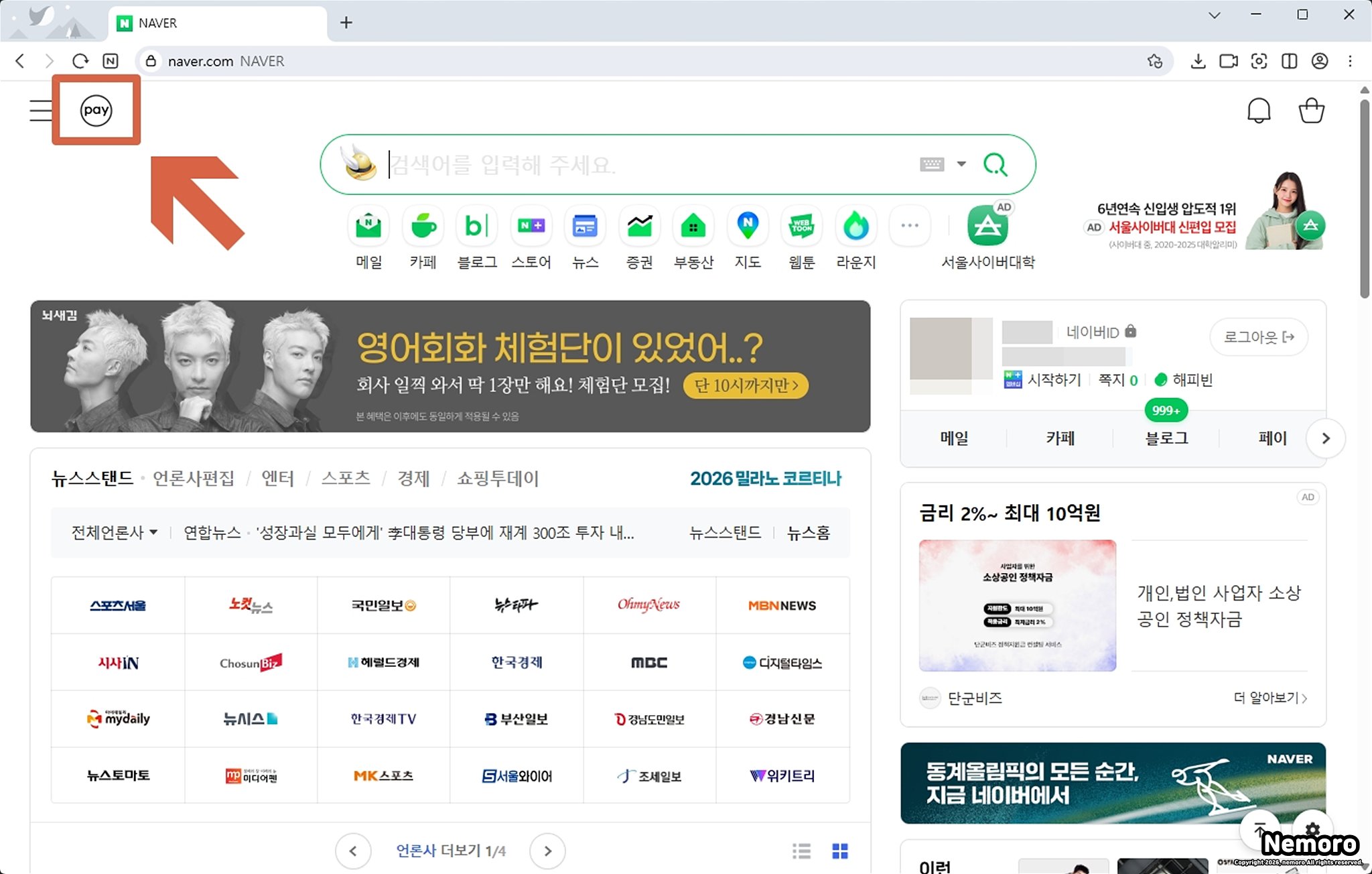
Task: Open the Map (지도) shortcut icon
Action: [x=748, y=227]
